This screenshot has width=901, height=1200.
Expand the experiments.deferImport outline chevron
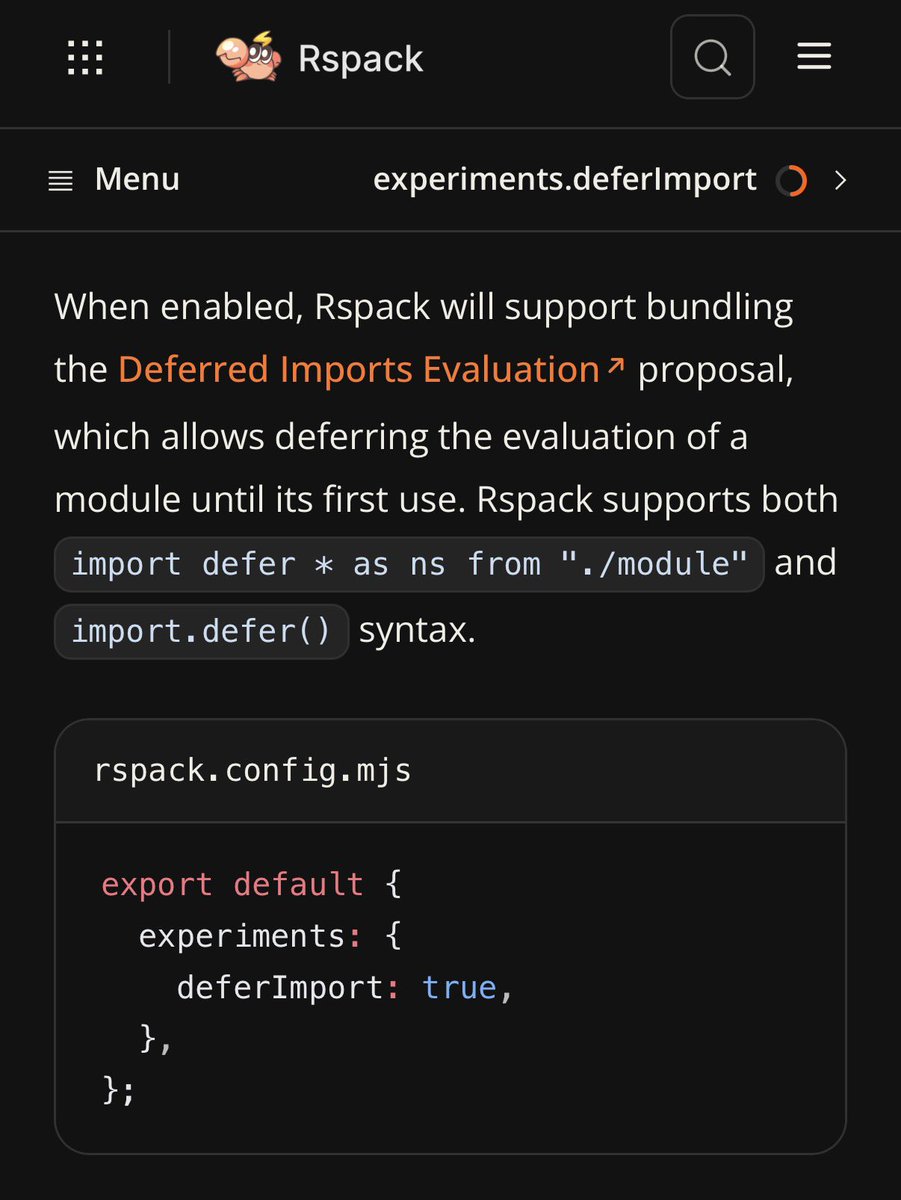pos(840,180)
